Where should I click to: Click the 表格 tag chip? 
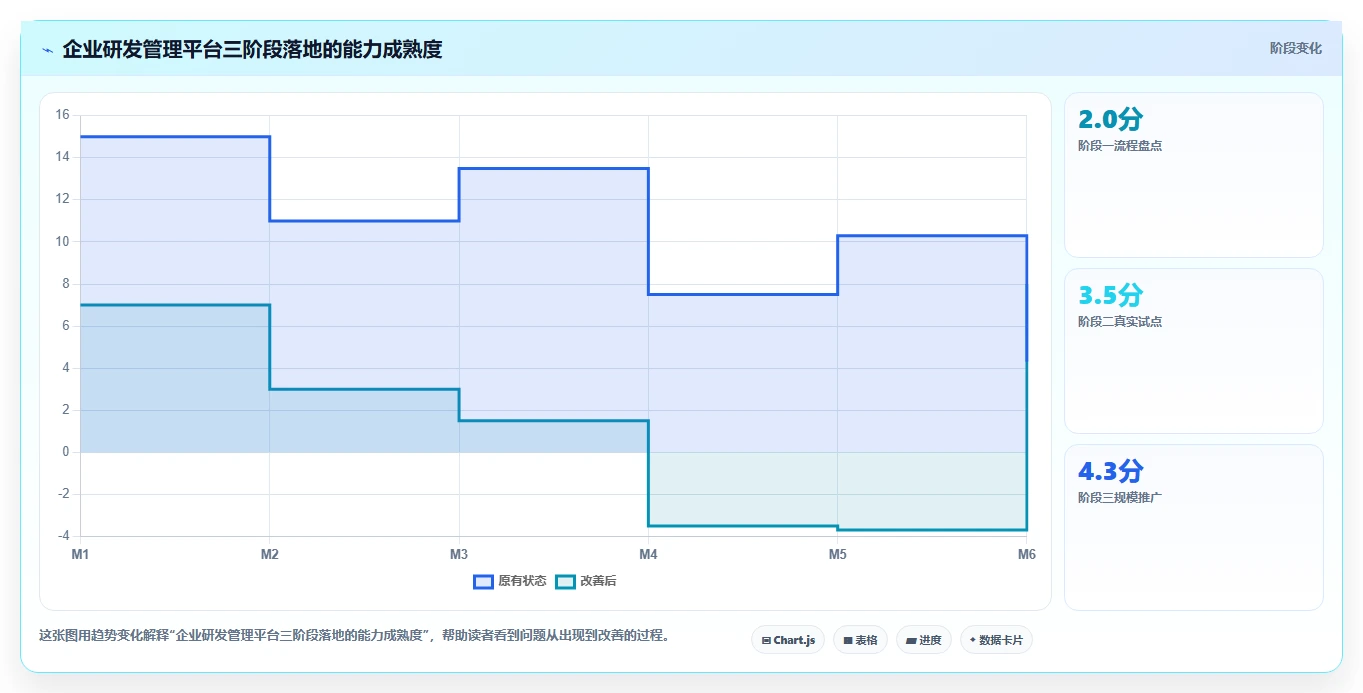[x=860, y=640]
